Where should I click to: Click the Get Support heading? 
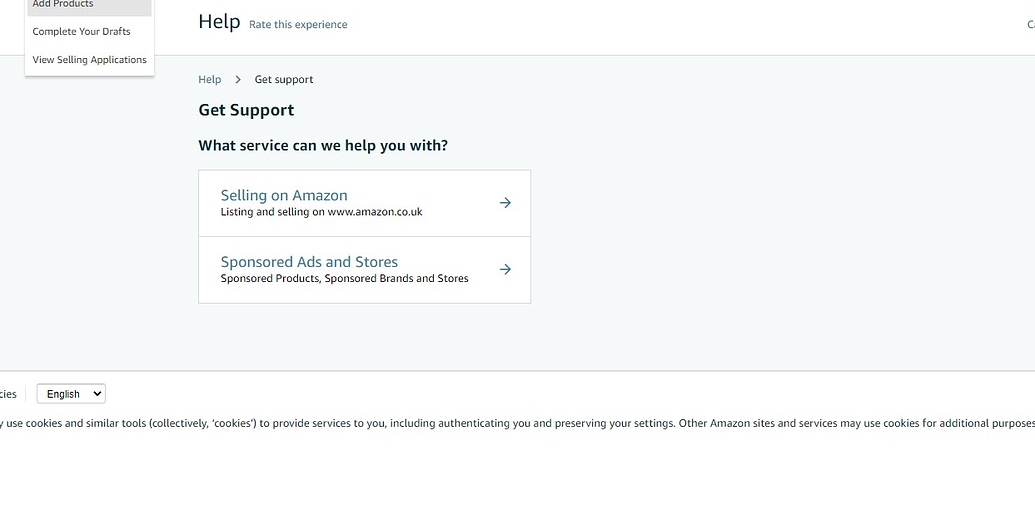point(246,110)
